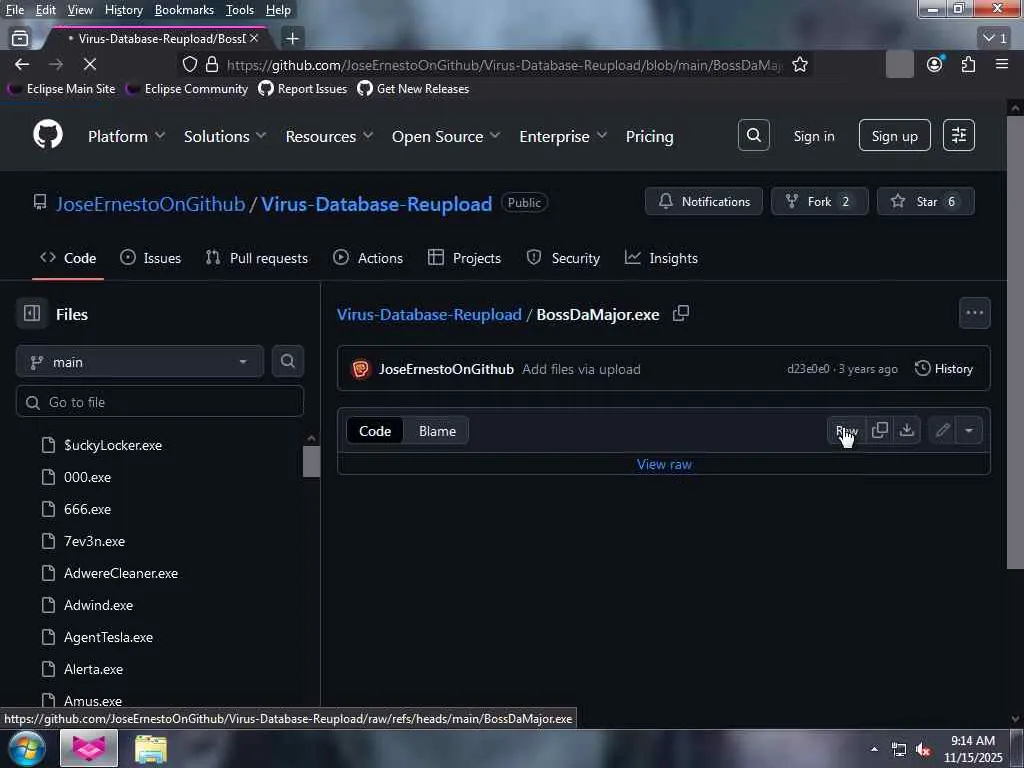Image resolution: width=1024 pixels, height=768 pixels.
Task: Open the Insights repository tab
Action: [x=661, y=258]
